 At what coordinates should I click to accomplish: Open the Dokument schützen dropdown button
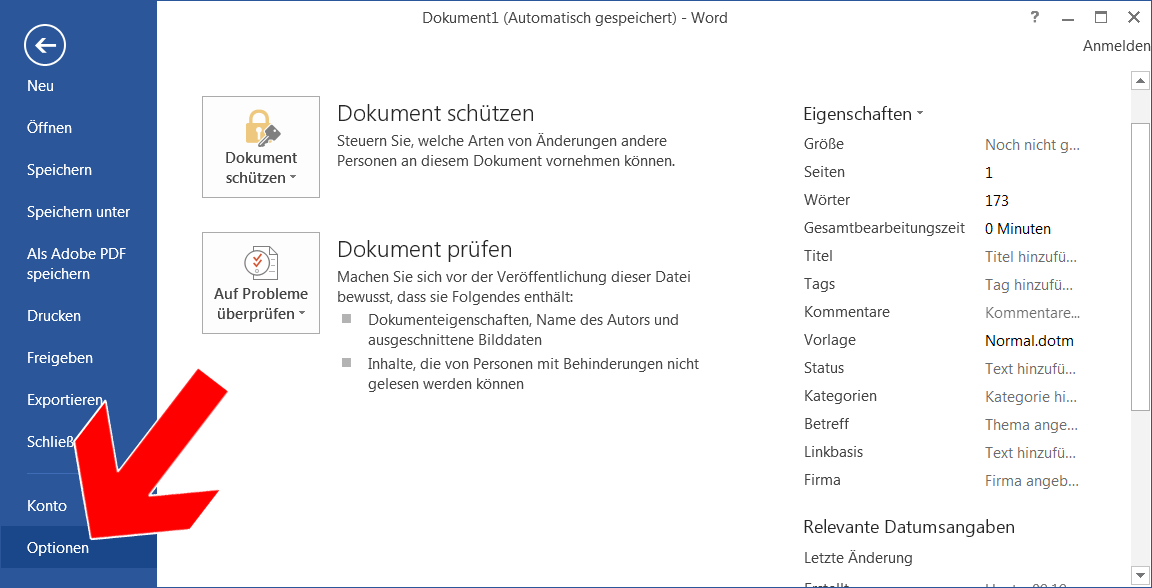point(261,148)
